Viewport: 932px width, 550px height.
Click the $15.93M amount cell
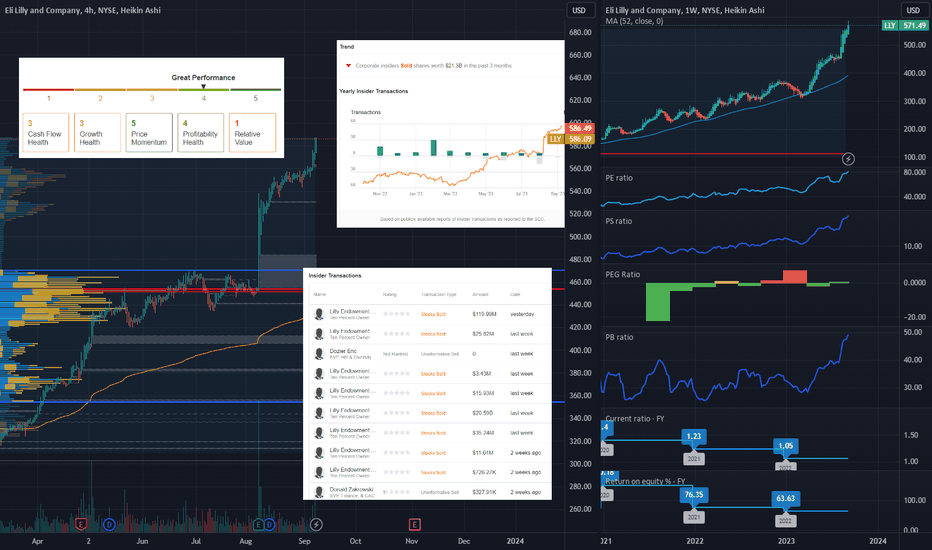pyautogui.click(x=483, y=394)
